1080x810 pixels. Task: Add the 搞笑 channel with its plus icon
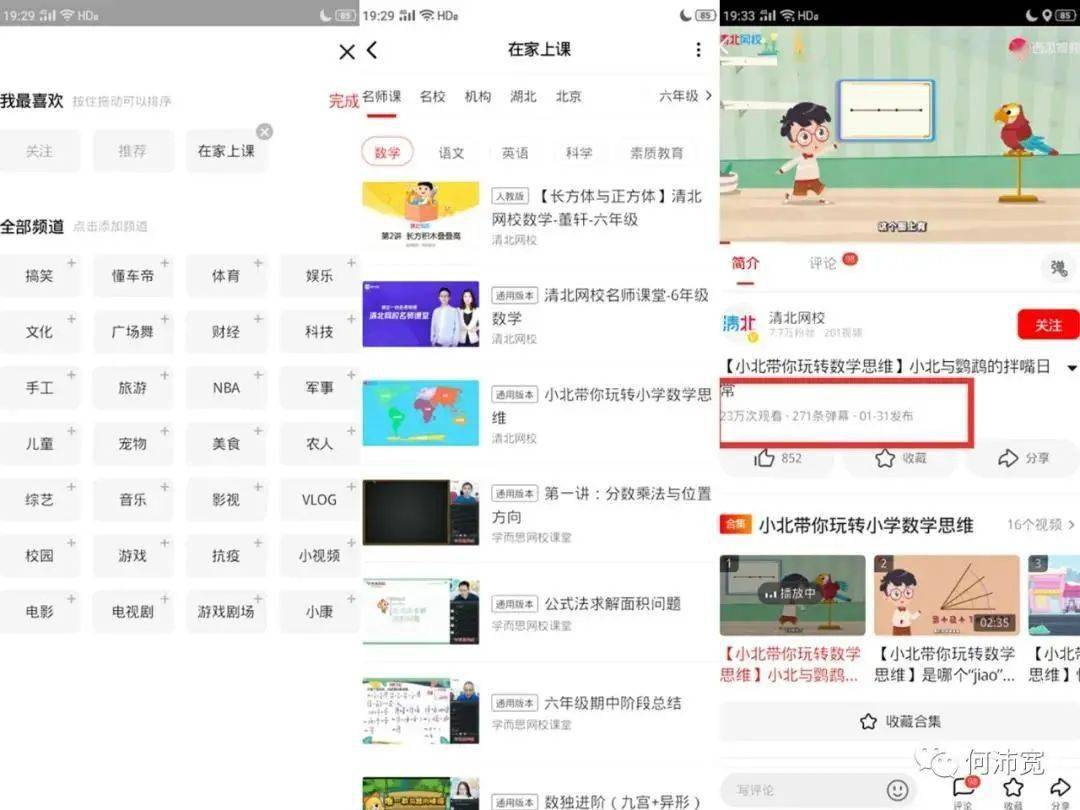click(x=72, y=263)
